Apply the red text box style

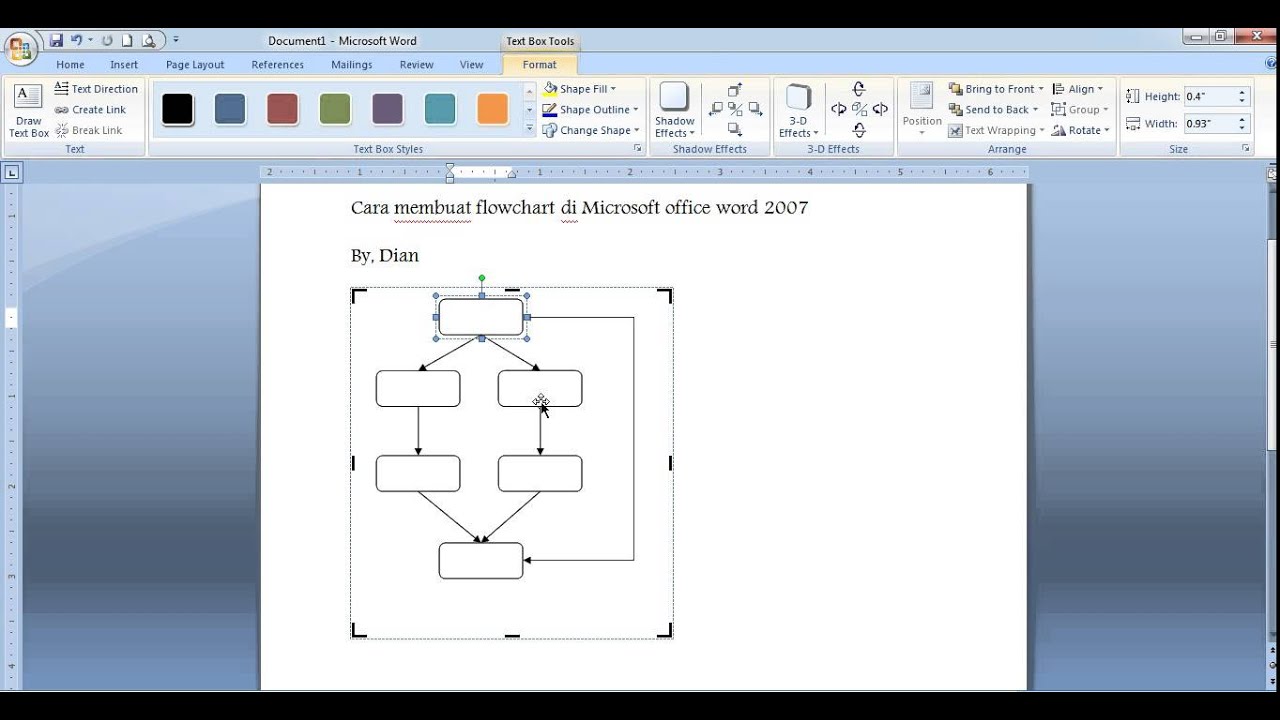click(283, 109)
